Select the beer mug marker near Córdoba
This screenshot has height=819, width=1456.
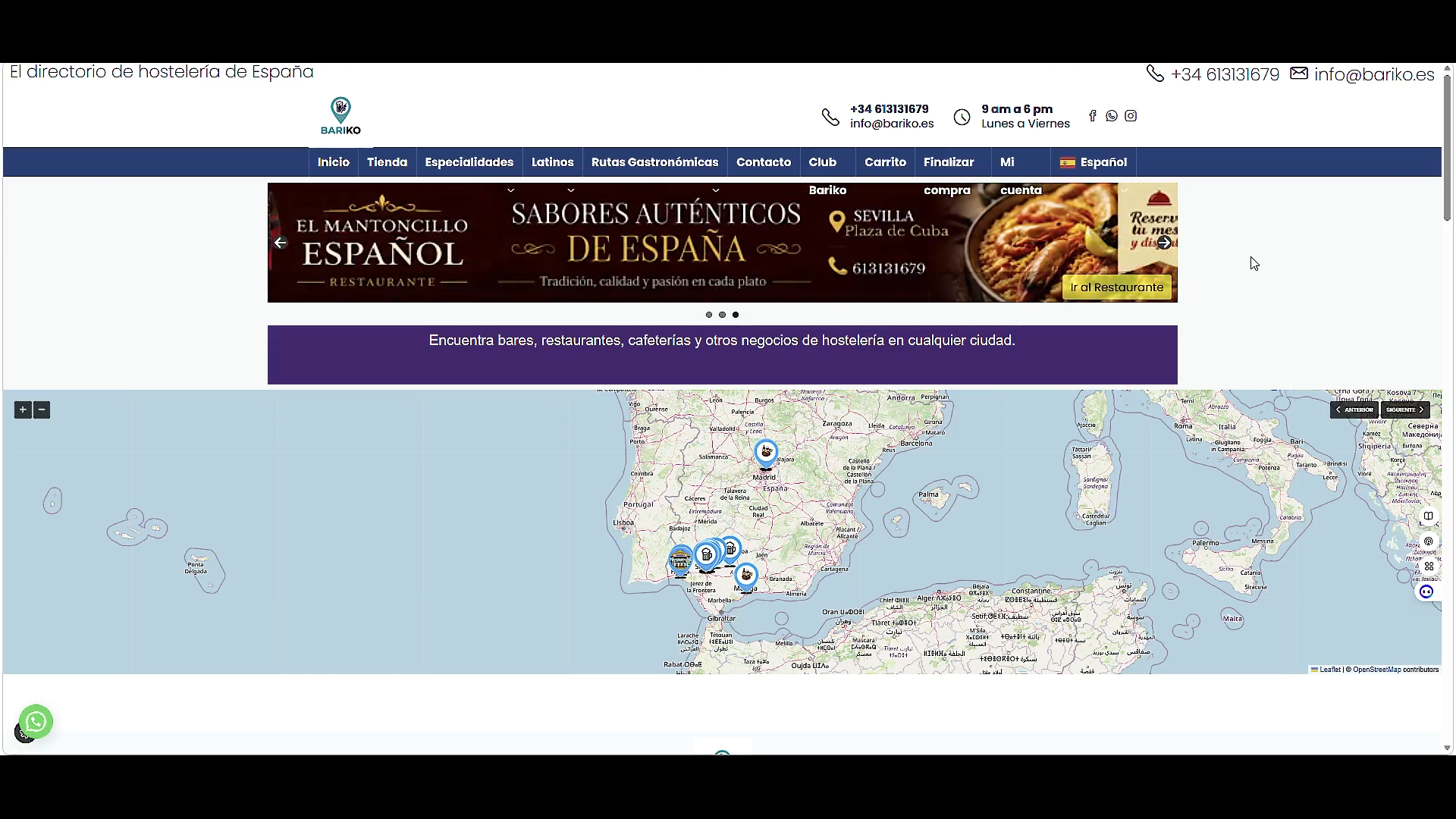coord(730,550)
